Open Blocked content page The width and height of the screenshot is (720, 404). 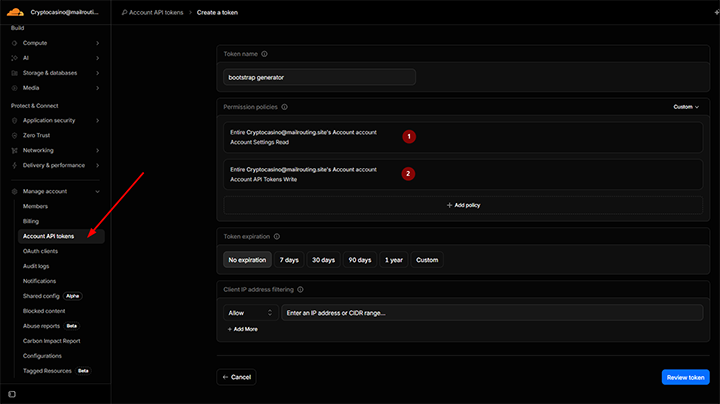44,311
